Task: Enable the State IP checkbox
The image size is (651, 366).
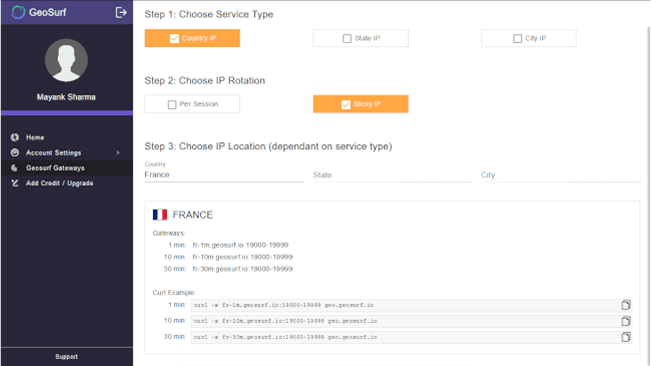Action: coord(347,38)
